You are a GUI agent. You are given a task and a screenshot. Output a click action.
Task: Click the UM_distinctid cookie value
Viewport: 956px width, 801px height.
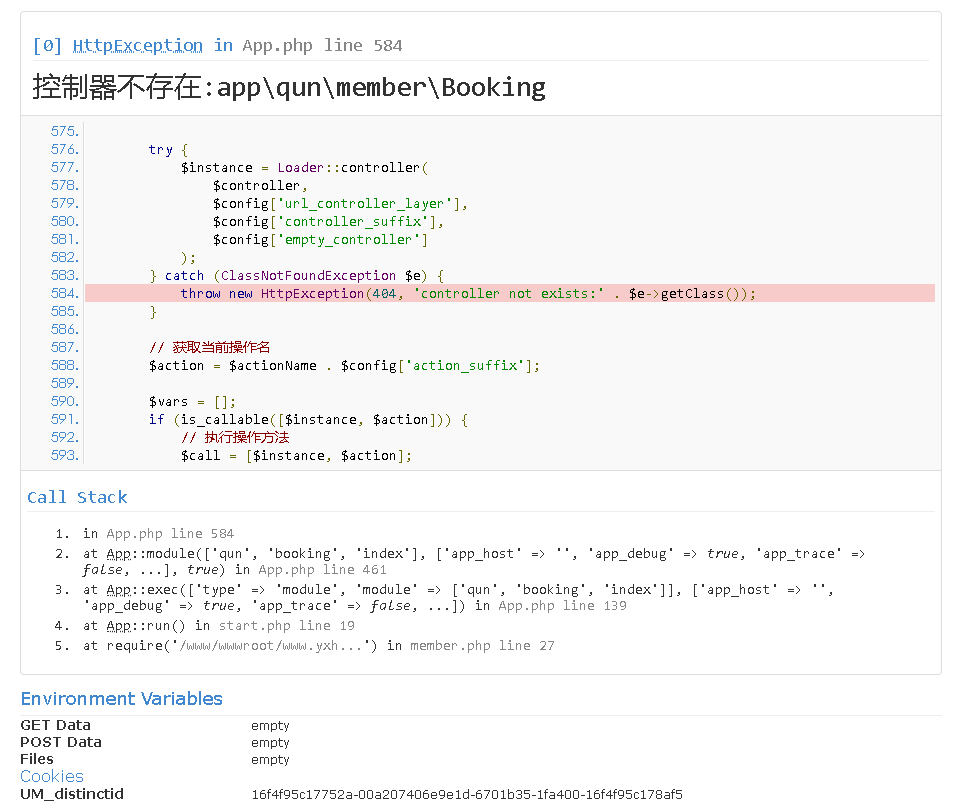point(467,794)
